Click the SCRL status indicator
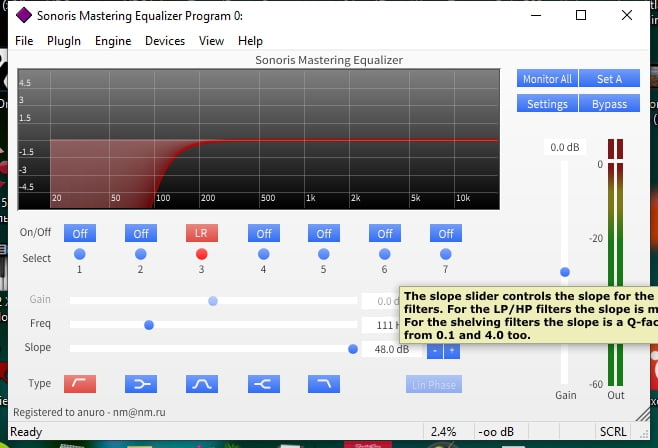The image size is (658, 448). pyautogui.click(x=613, y=432)
